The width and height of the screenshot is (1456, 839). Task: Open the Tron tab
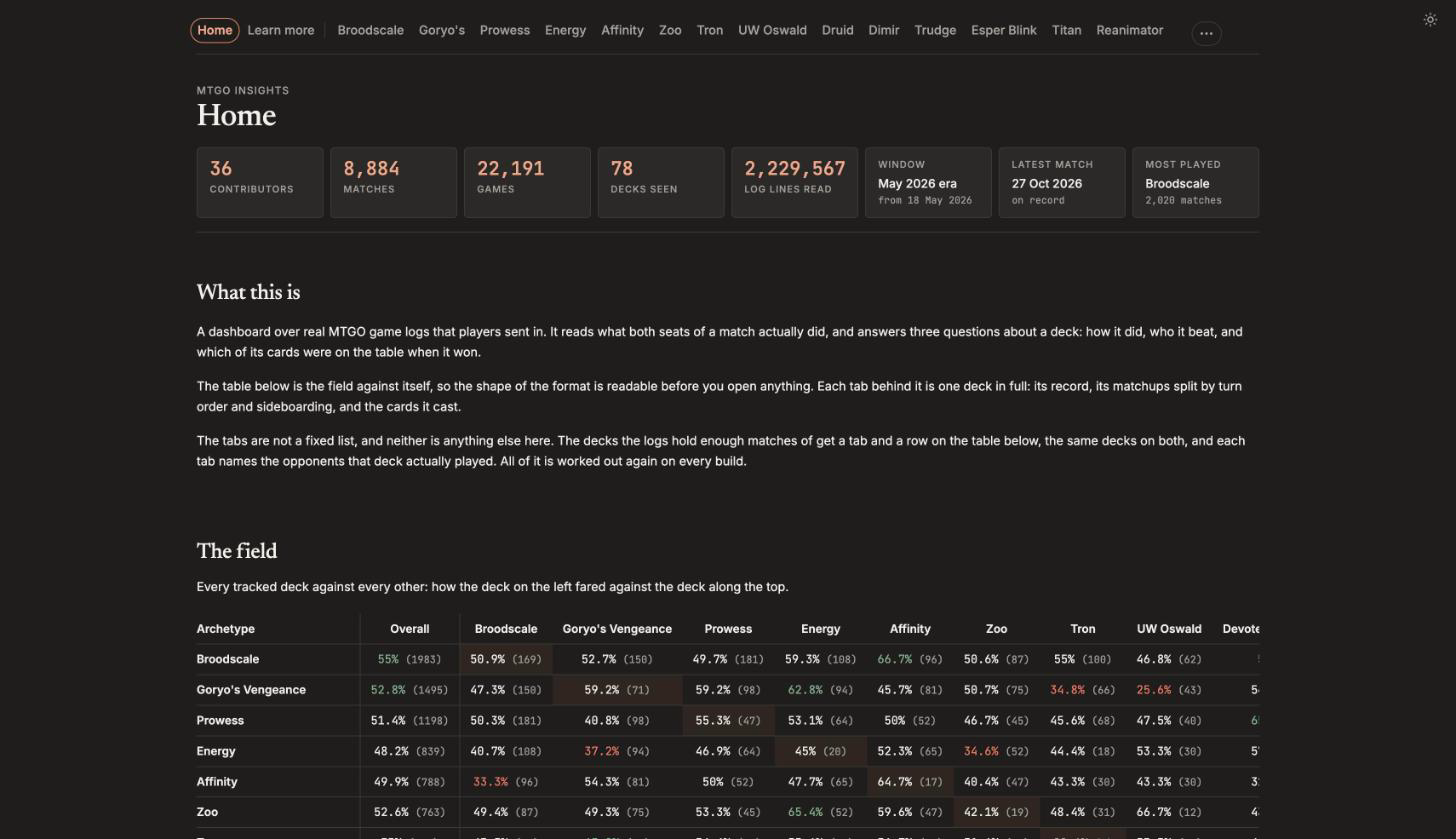pos(710,30)
